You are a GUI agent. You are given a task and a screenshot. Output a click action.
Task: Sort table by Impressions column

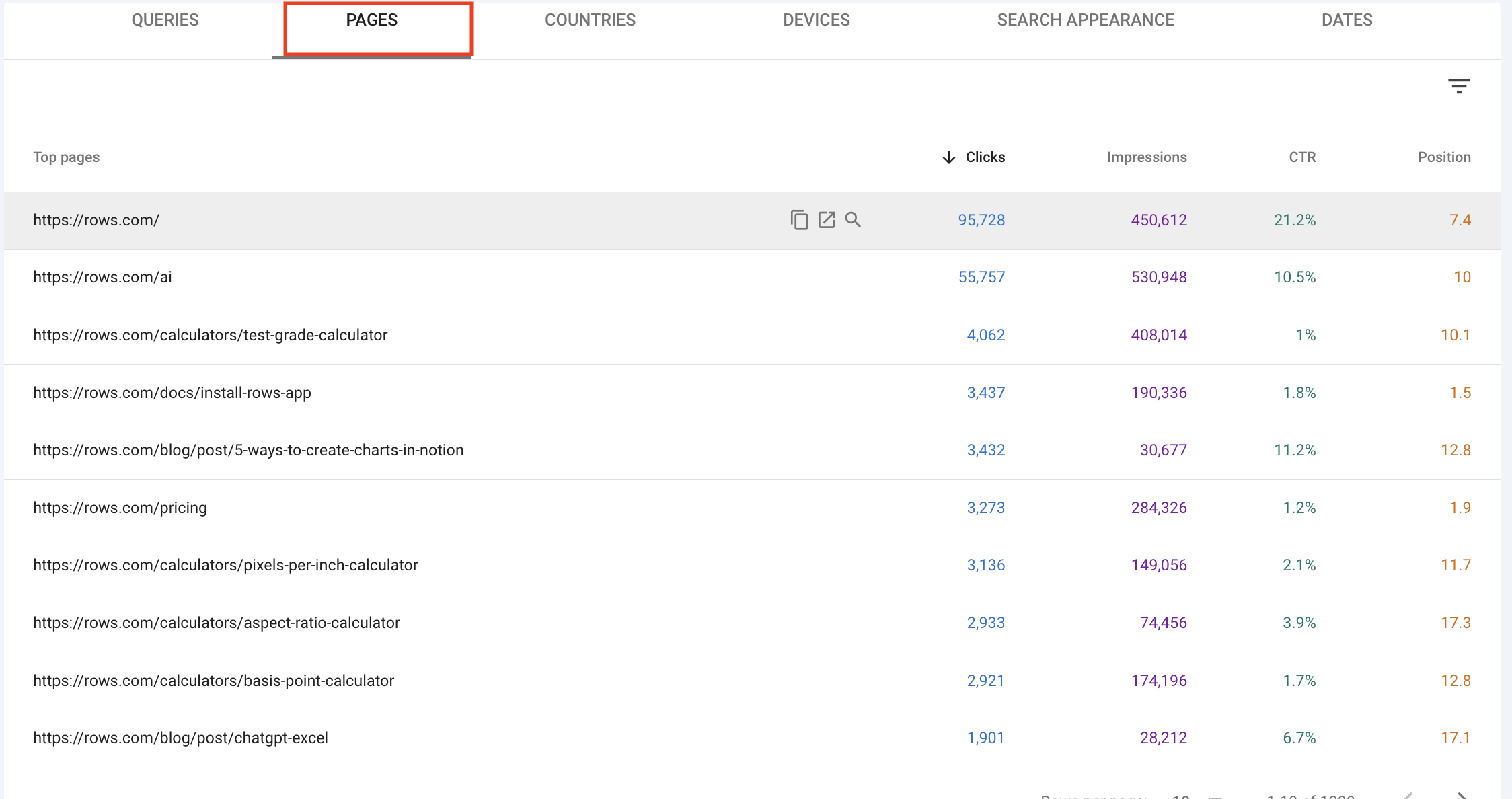[x=1147, y=157]
